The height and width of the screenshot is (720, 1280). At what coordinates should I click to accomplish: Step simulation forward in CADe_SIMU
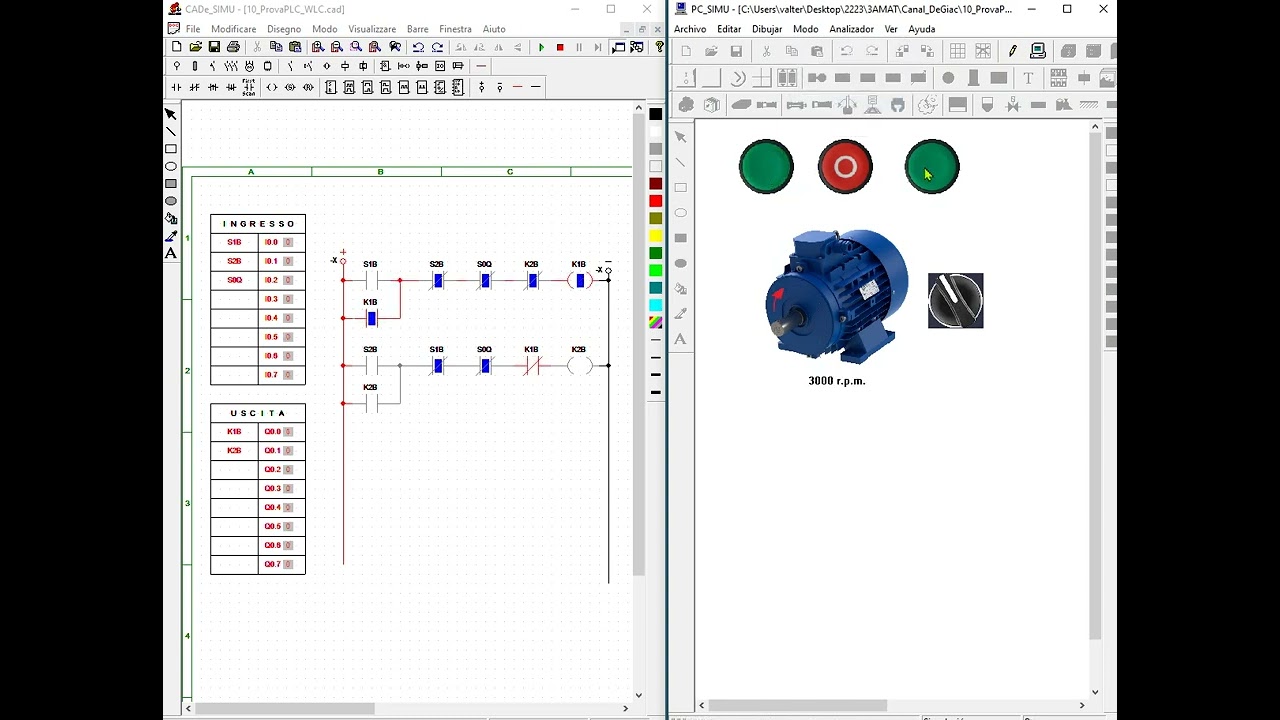pyautogui.click(x=598, y=47)
